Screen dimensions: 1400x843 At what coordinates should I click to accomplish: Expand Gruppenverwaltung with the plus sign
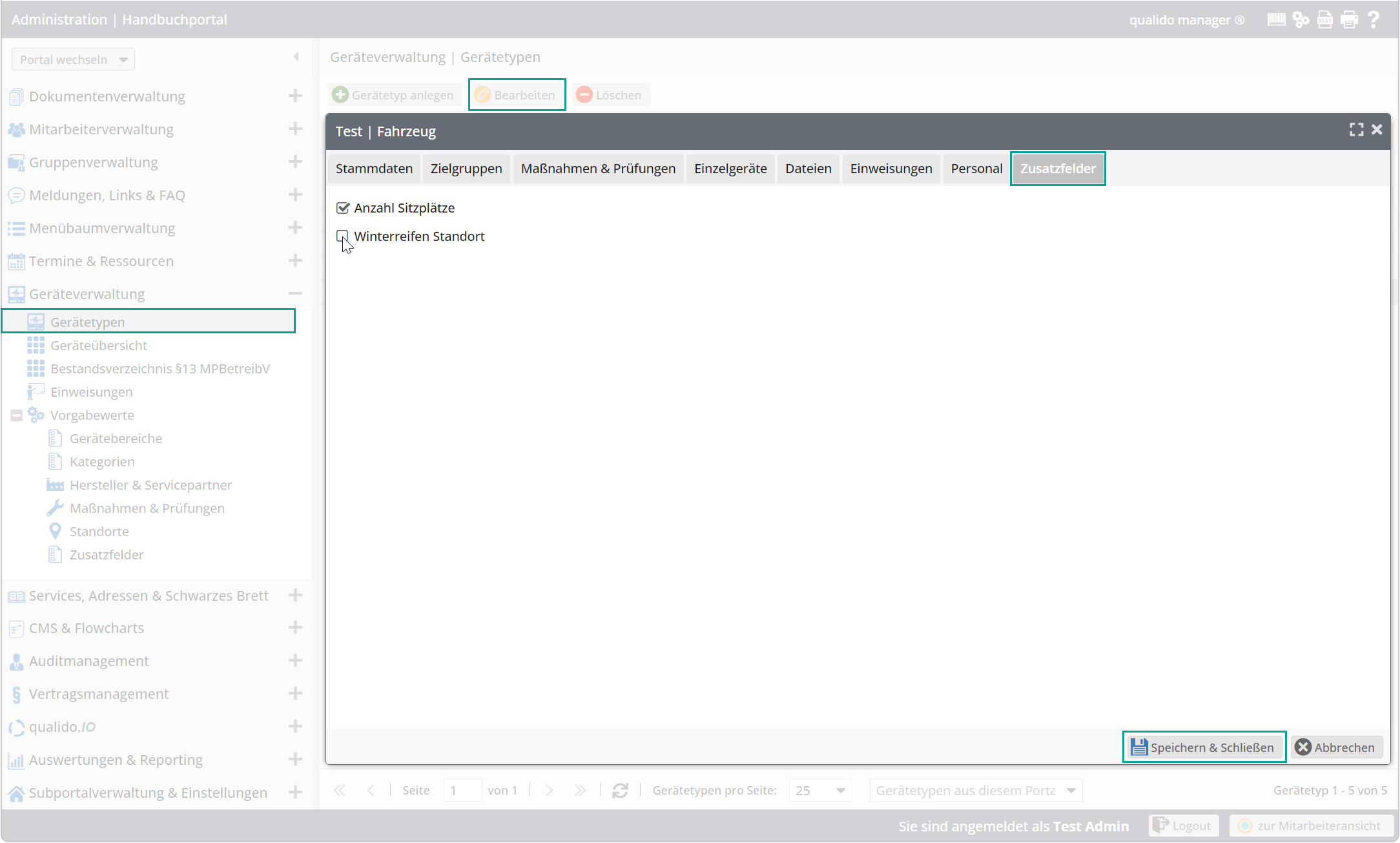click(295, 162)
